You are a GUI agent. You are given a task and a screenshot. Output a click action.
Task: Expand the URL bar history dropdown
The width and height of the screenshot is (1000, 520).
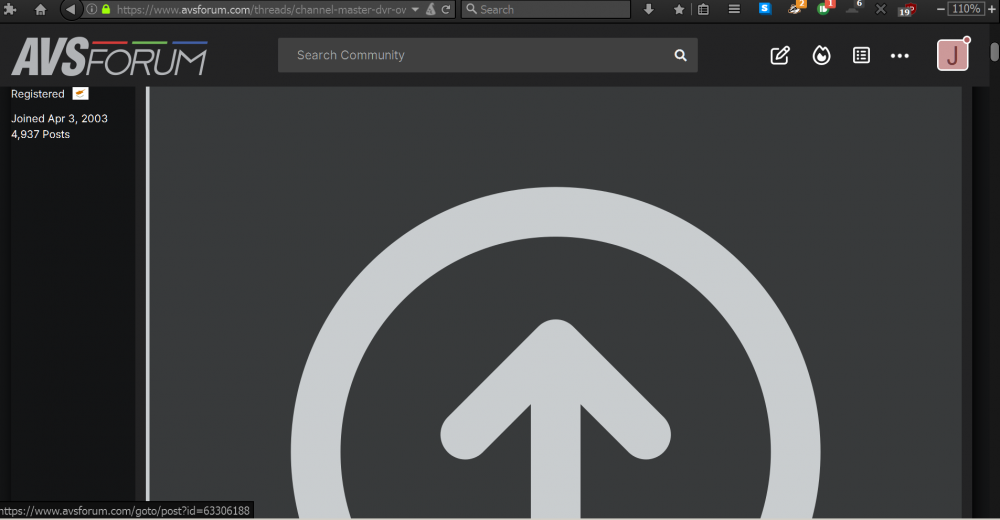pyautogui.click(x=415, y=9)
